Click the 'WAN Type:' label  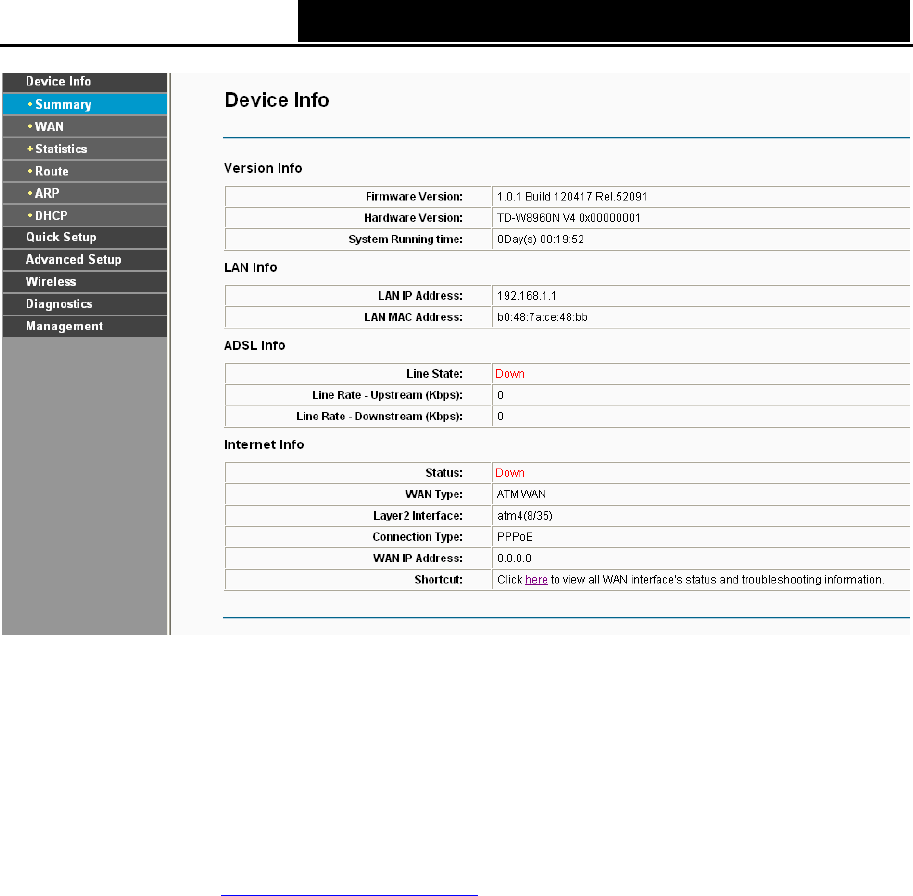[434, 494]
